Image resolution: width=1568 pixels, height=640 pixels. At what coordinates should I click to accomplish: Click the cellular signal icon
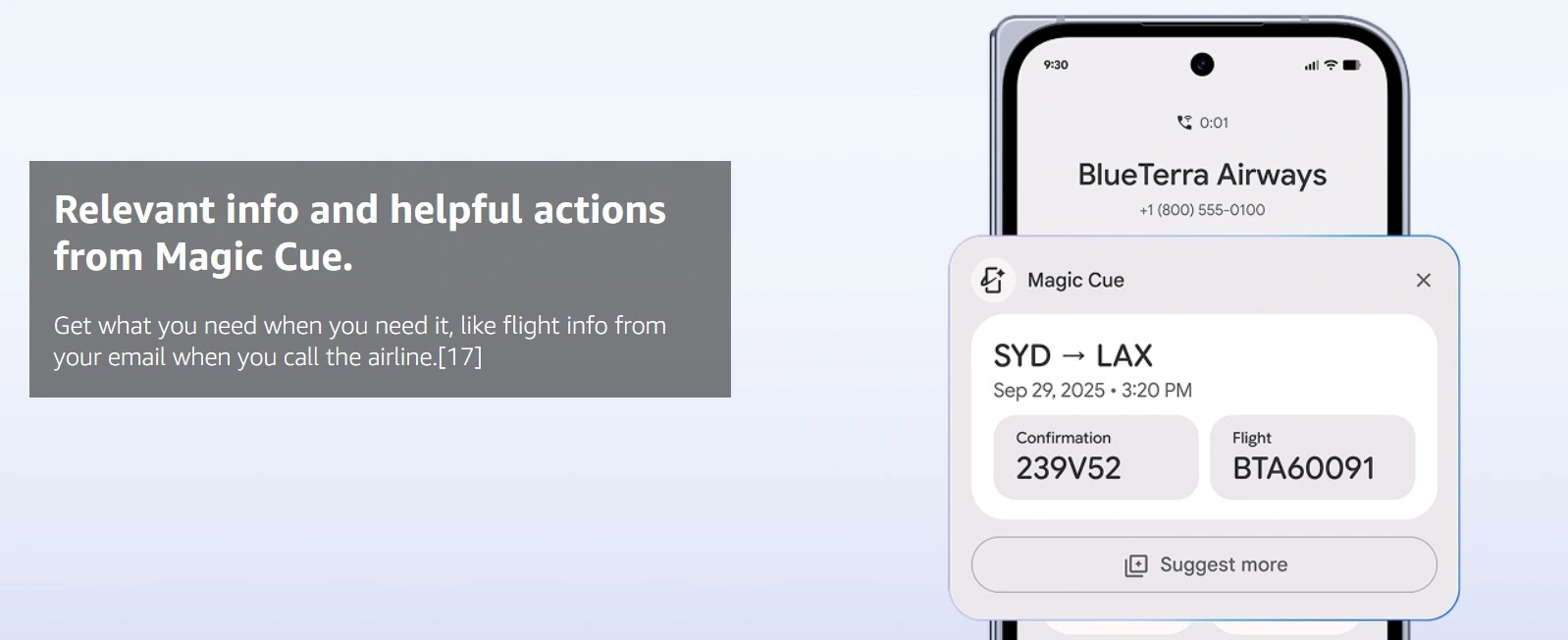point(1311,66)
